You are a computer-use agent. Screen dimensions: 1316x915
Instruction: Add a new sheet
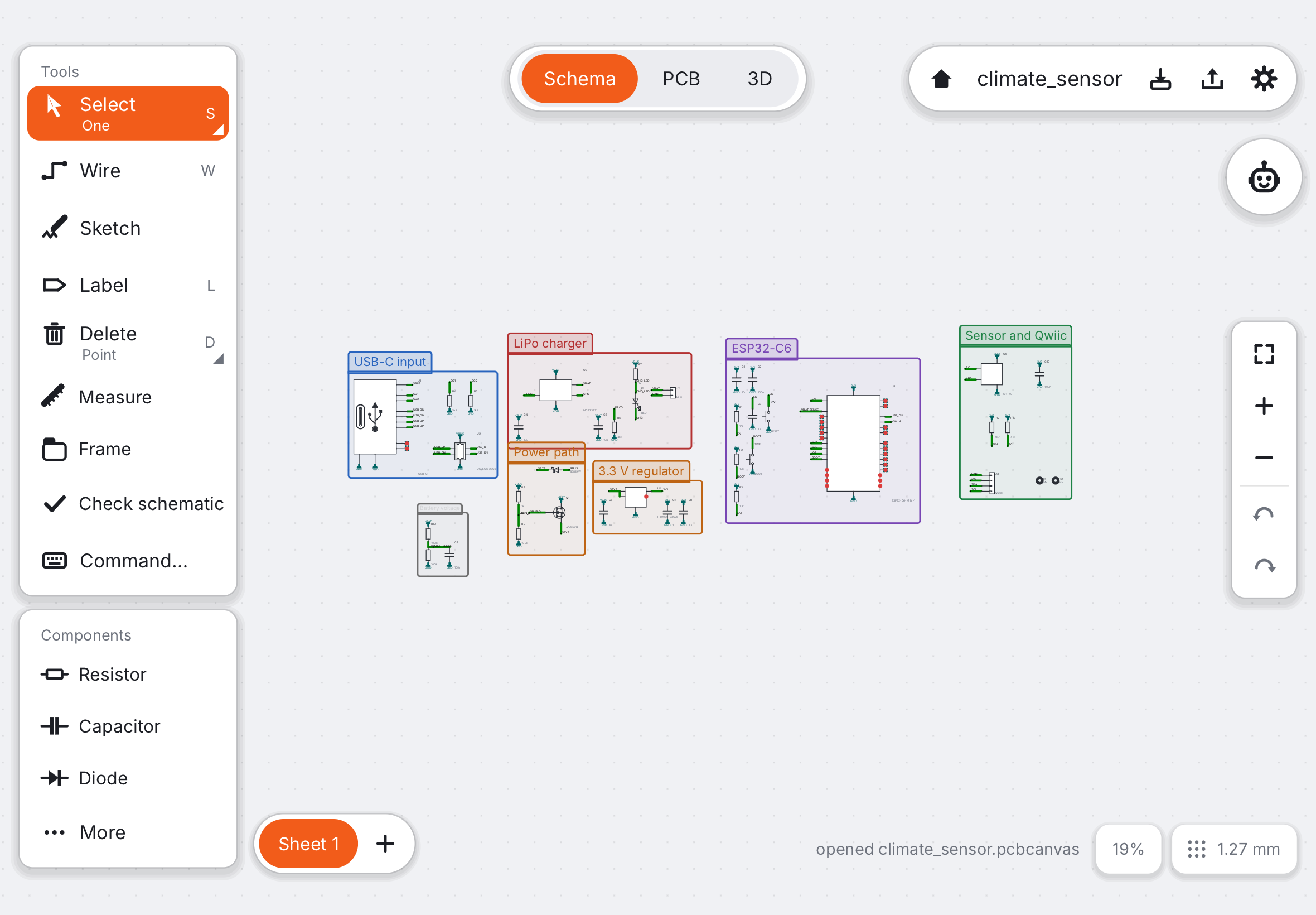[385, 844]
